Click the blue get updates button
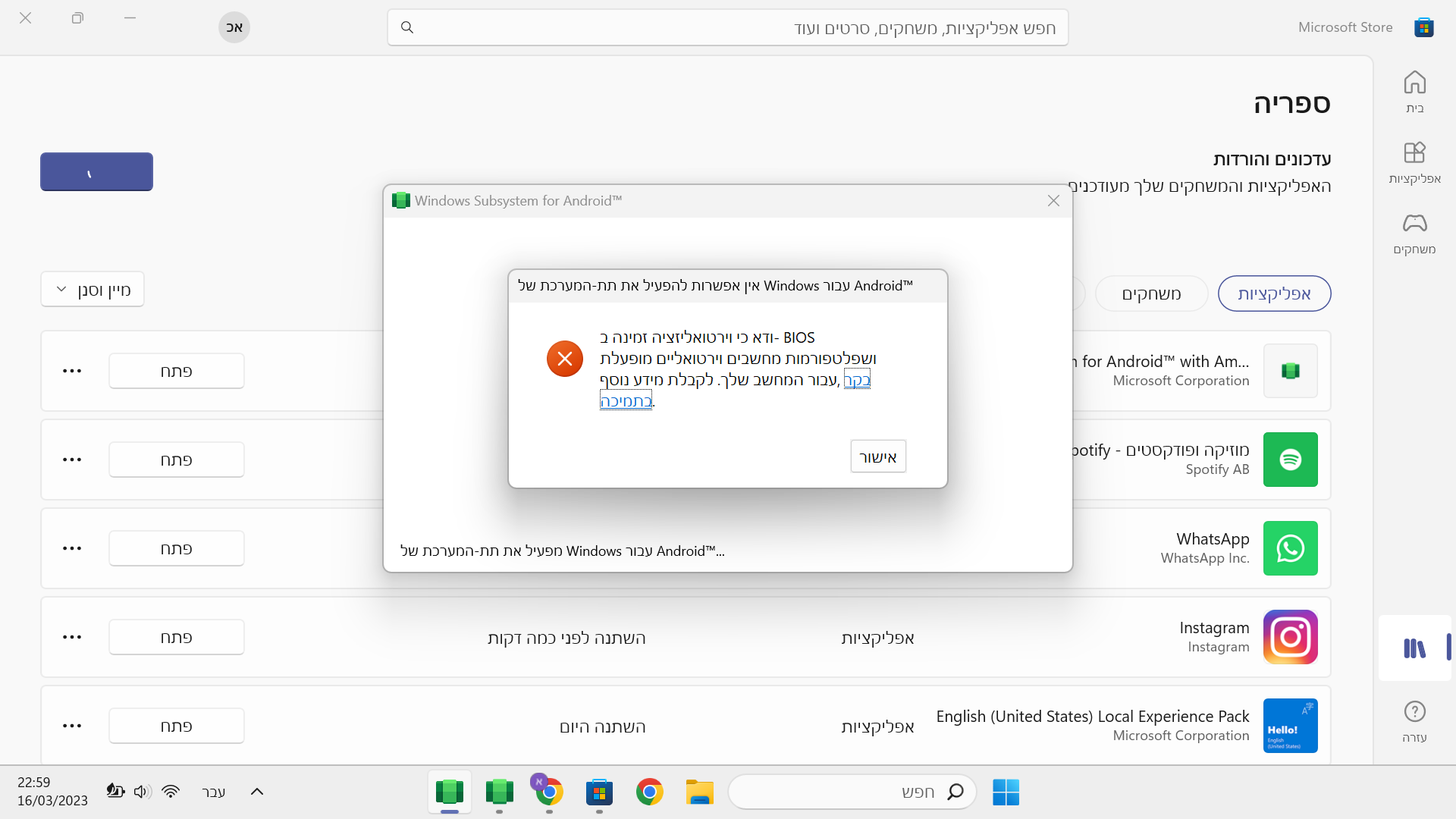The image size is (1456, 819). coord(96,172)
